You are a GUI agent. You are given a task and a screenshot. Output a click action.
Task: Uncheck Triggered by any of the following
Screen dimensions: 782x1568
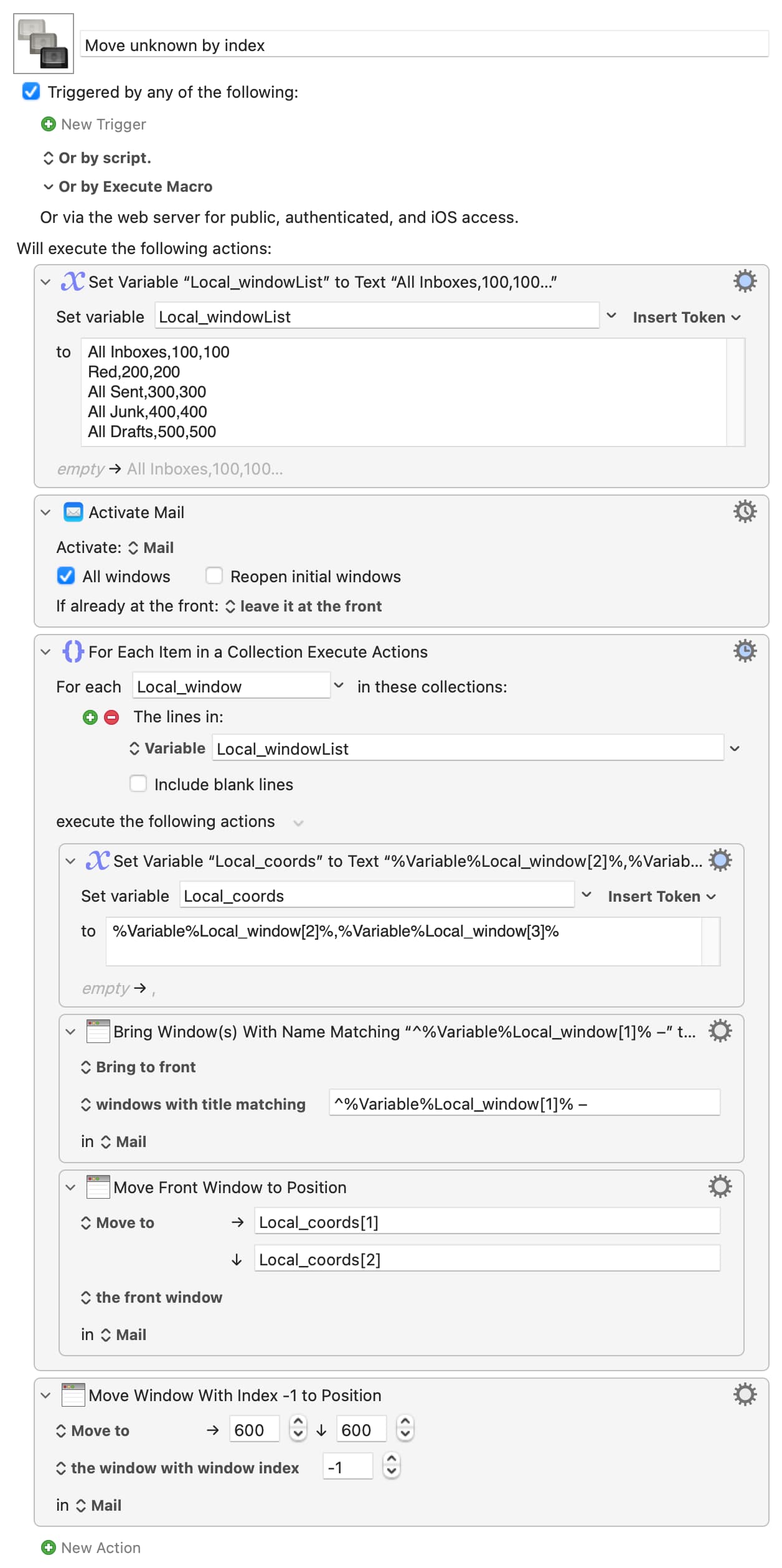click(31, 92)
